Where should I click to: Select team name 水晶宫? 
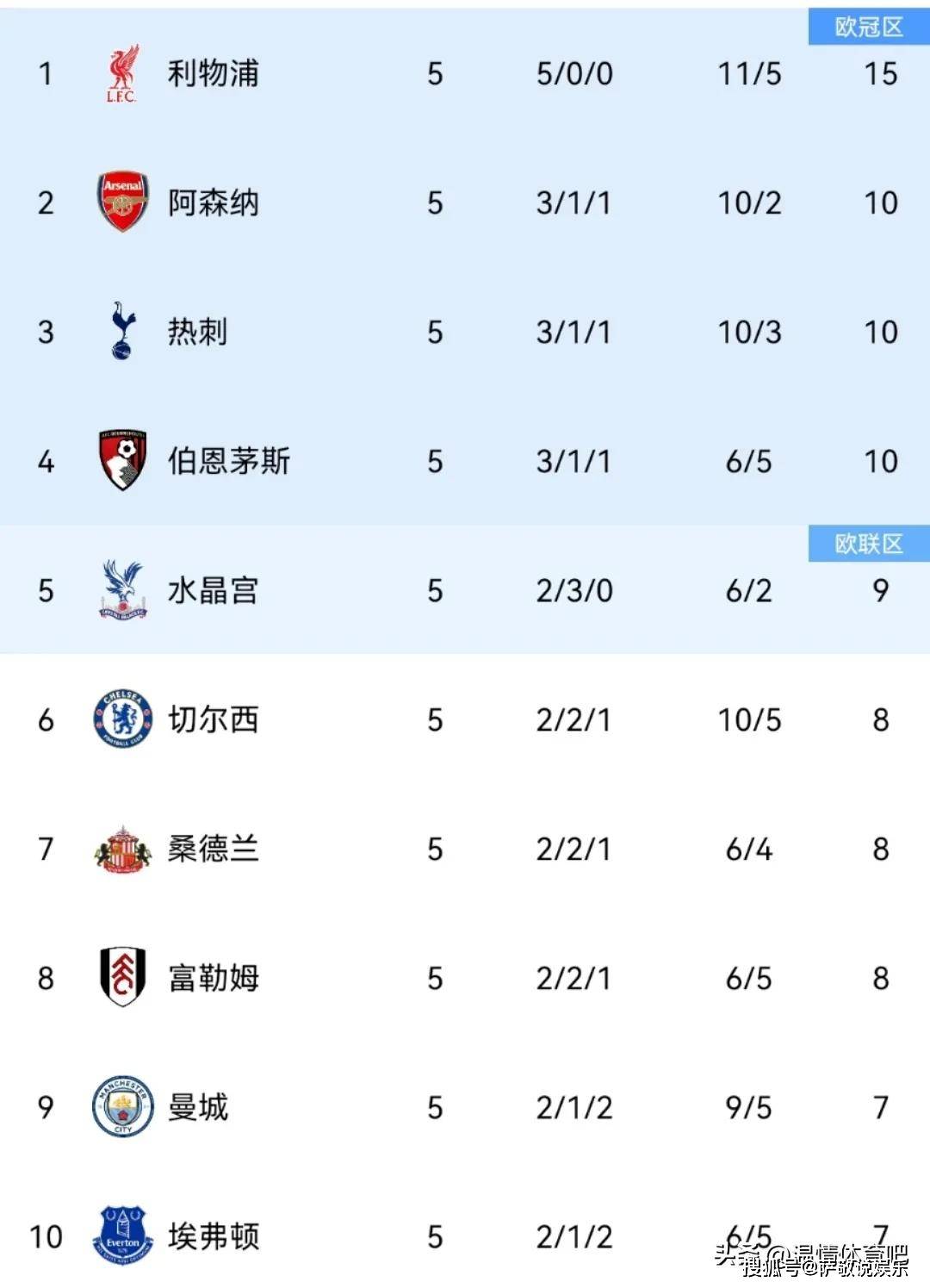coord(213,591)
